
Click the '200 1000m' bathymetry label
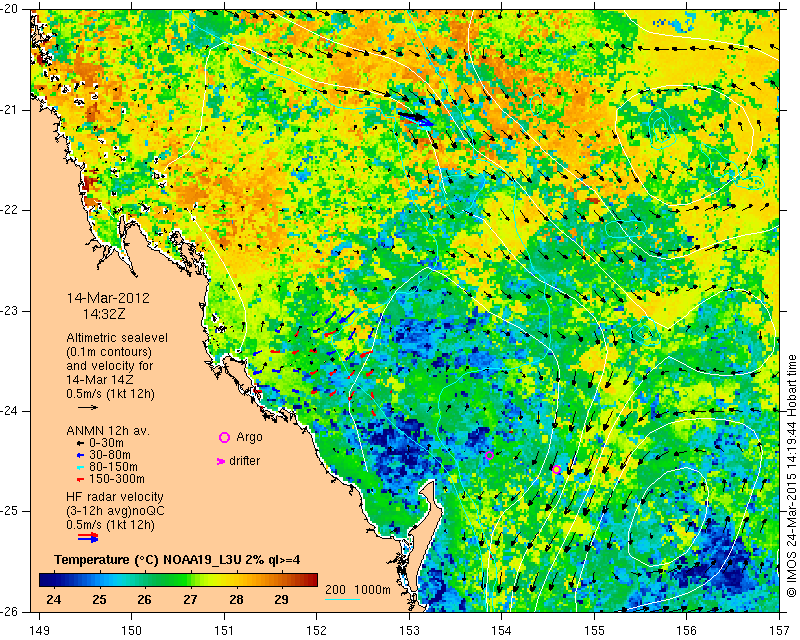tap(358, 589)
